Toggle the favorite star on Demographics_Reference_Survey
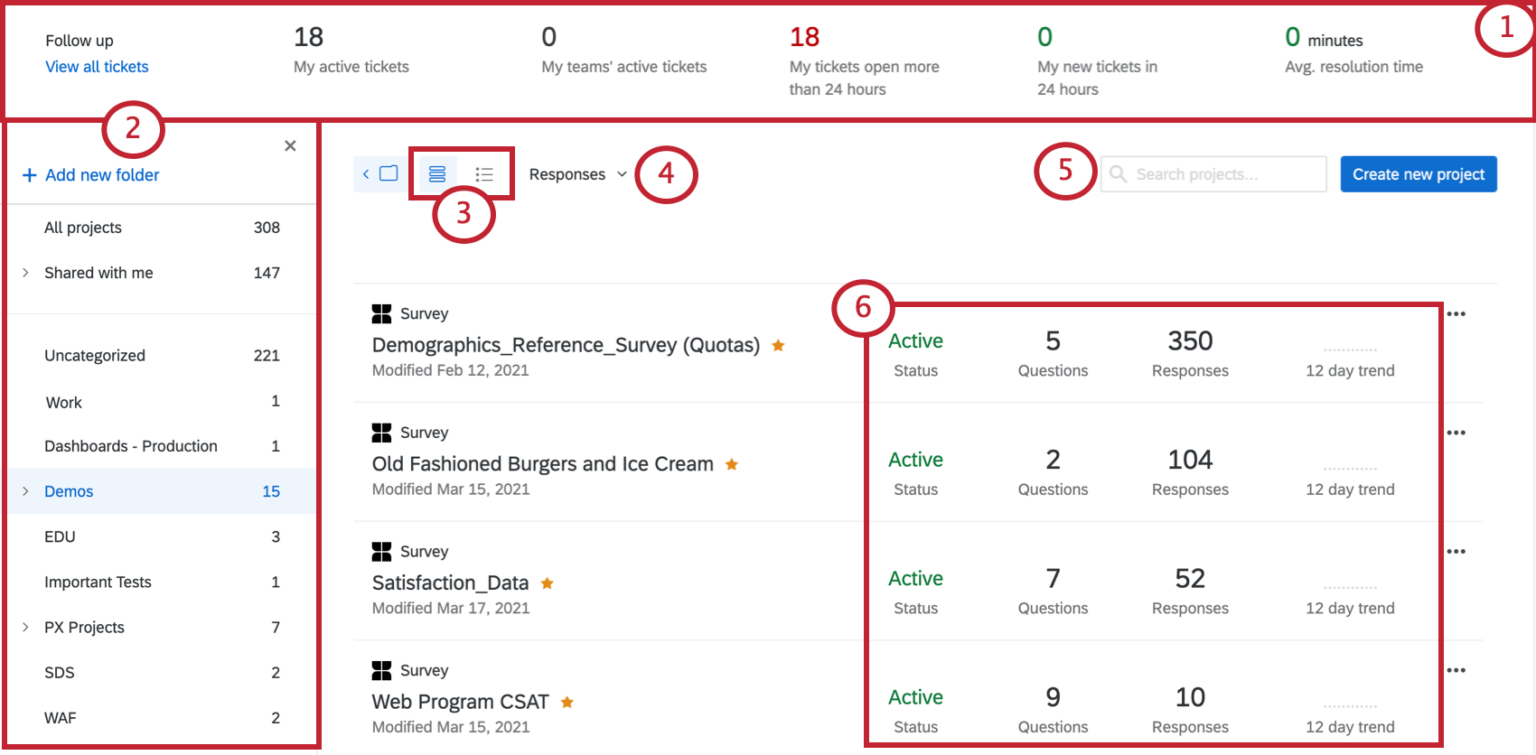1536x755 pixels. (x=778, y=344)
